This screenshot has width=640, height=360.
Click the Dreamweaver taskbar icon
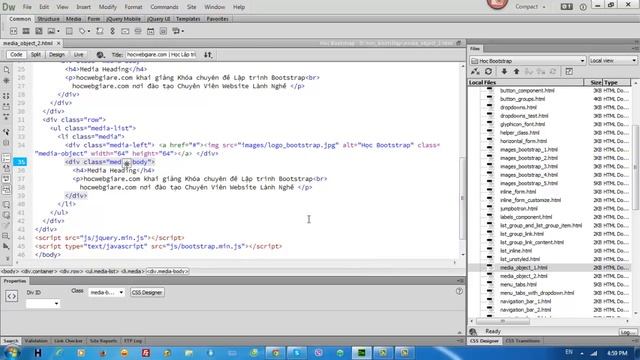tap(361, 353)
